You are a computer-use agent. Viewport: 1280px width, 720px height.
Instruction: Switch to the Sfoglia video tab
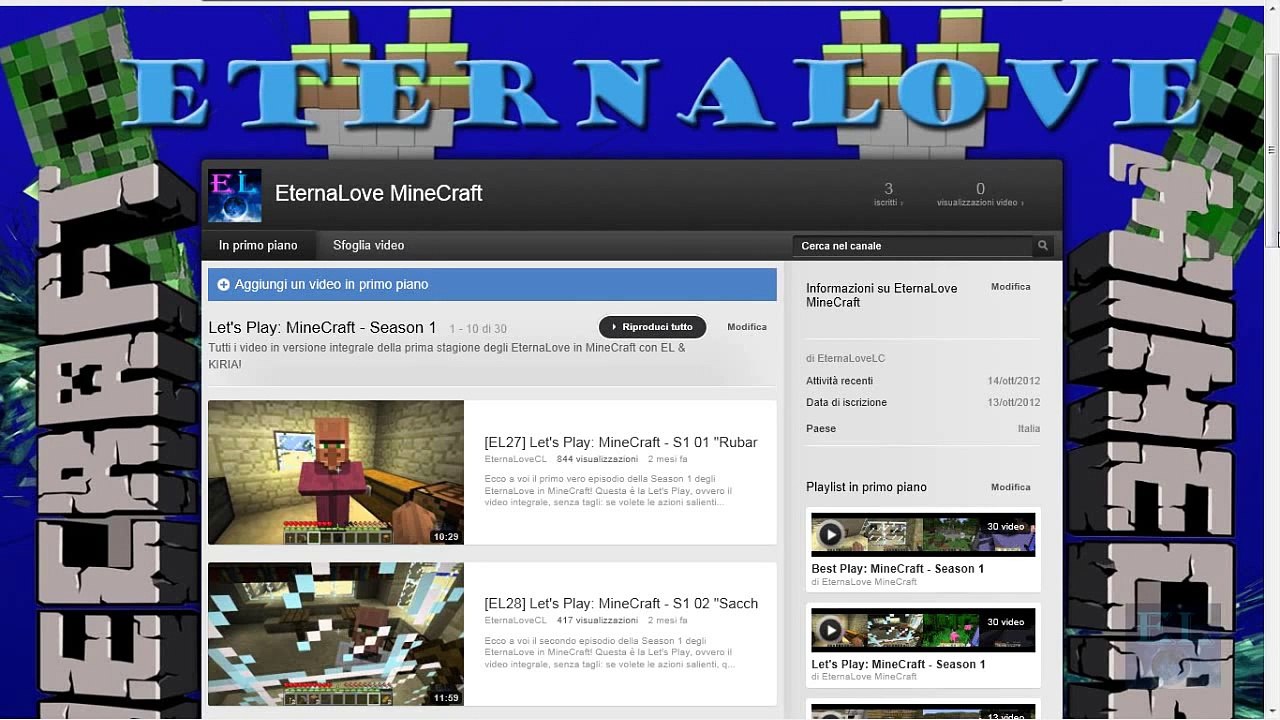(368, 245)
